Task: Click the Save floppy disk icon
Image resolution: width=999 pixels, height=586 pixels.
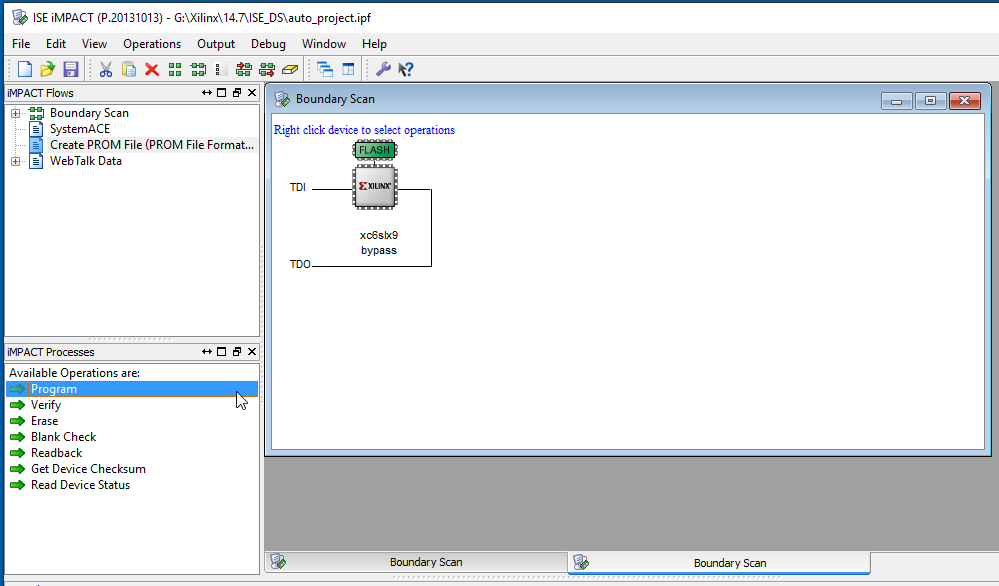Action: click(x=70, y=69)
